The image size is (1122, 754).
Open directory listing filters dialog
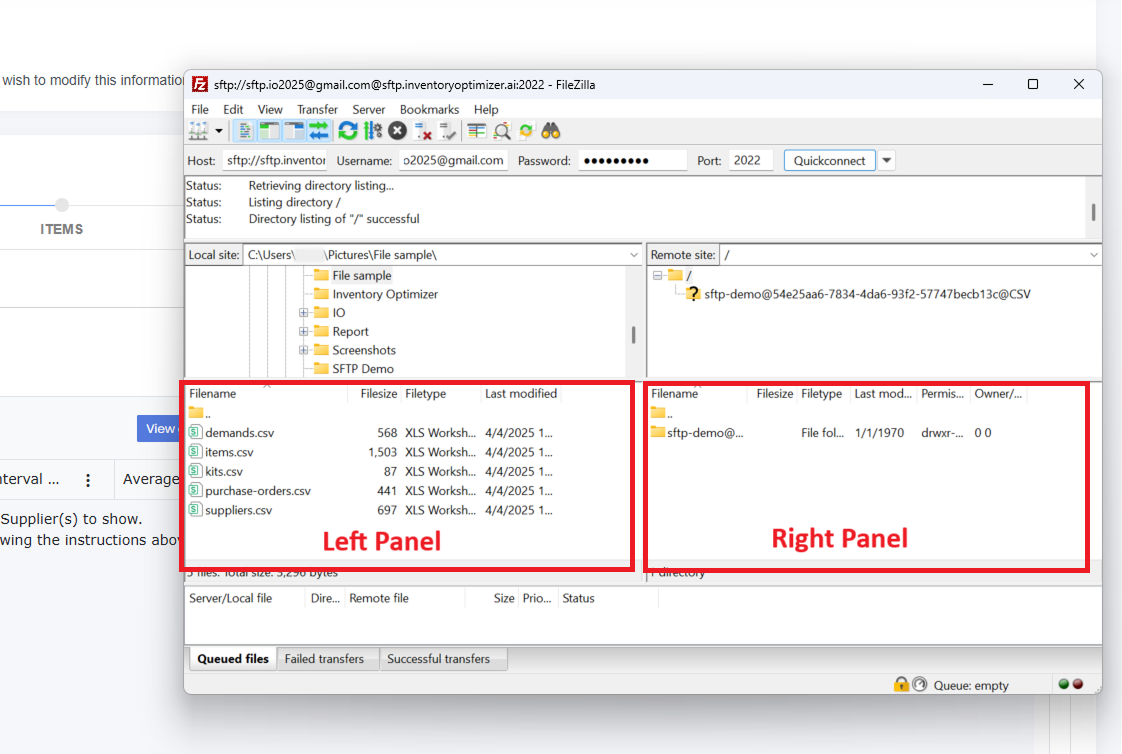click(x=477, y=131)
